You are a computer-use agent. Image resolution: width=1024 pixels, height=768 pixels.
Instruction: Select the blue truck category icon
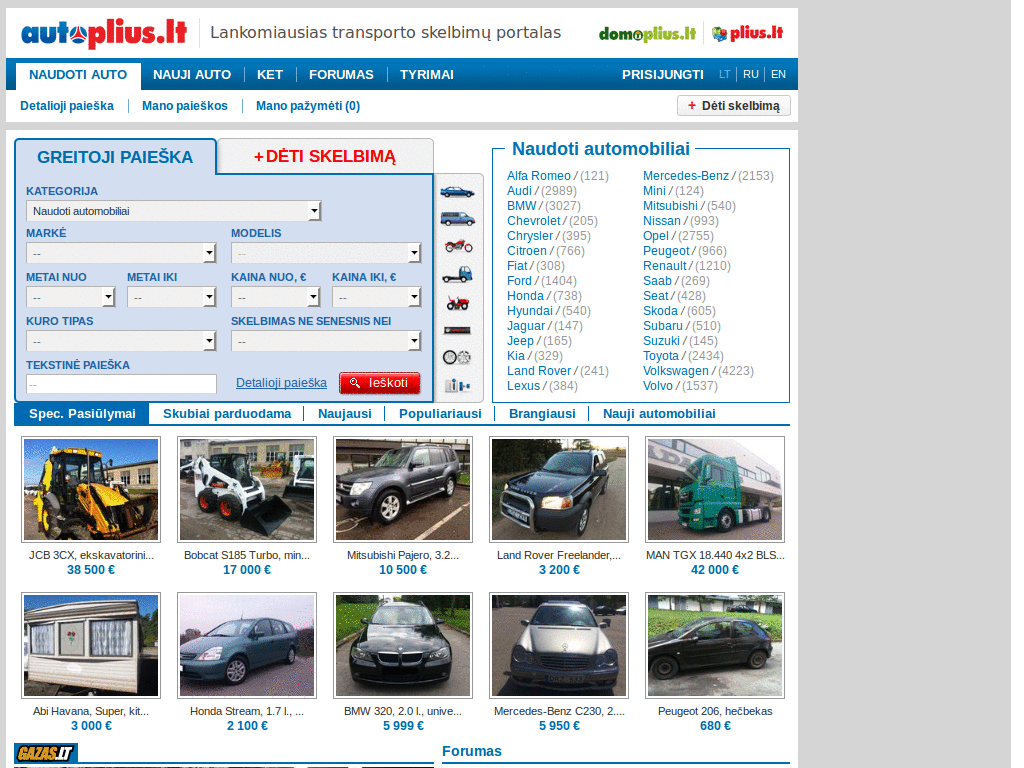click(457, 274)
